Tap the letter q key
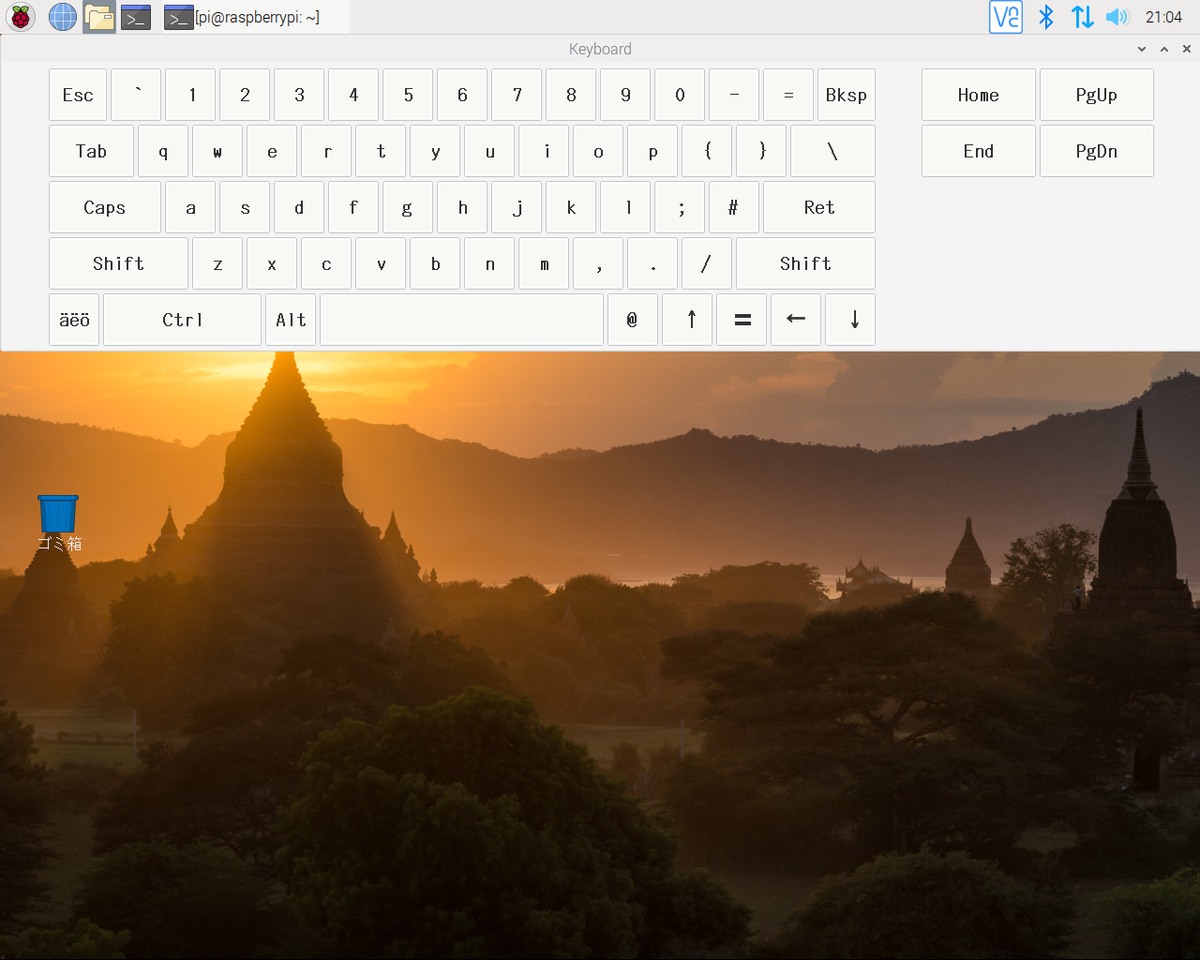The height and width of the screenshot is (960, 1200). [163, 151]
